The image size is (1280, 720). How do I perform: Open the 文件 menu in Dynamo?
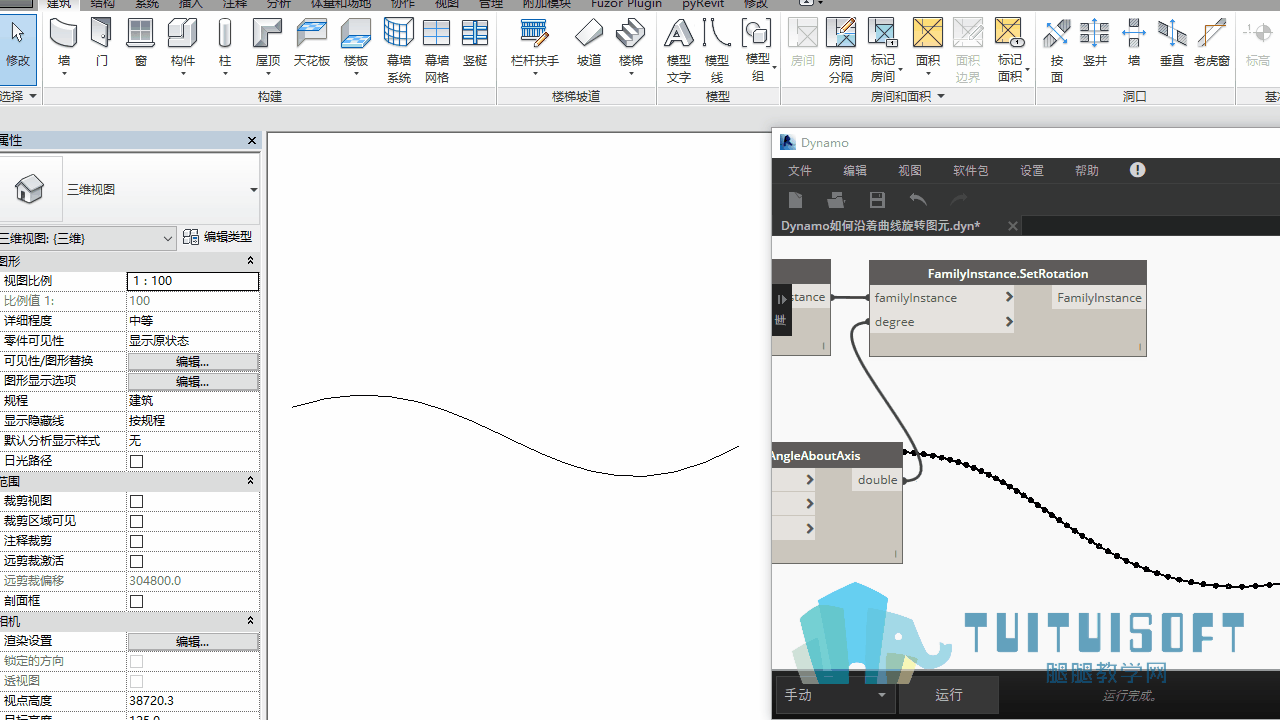[x=800, y=171]
